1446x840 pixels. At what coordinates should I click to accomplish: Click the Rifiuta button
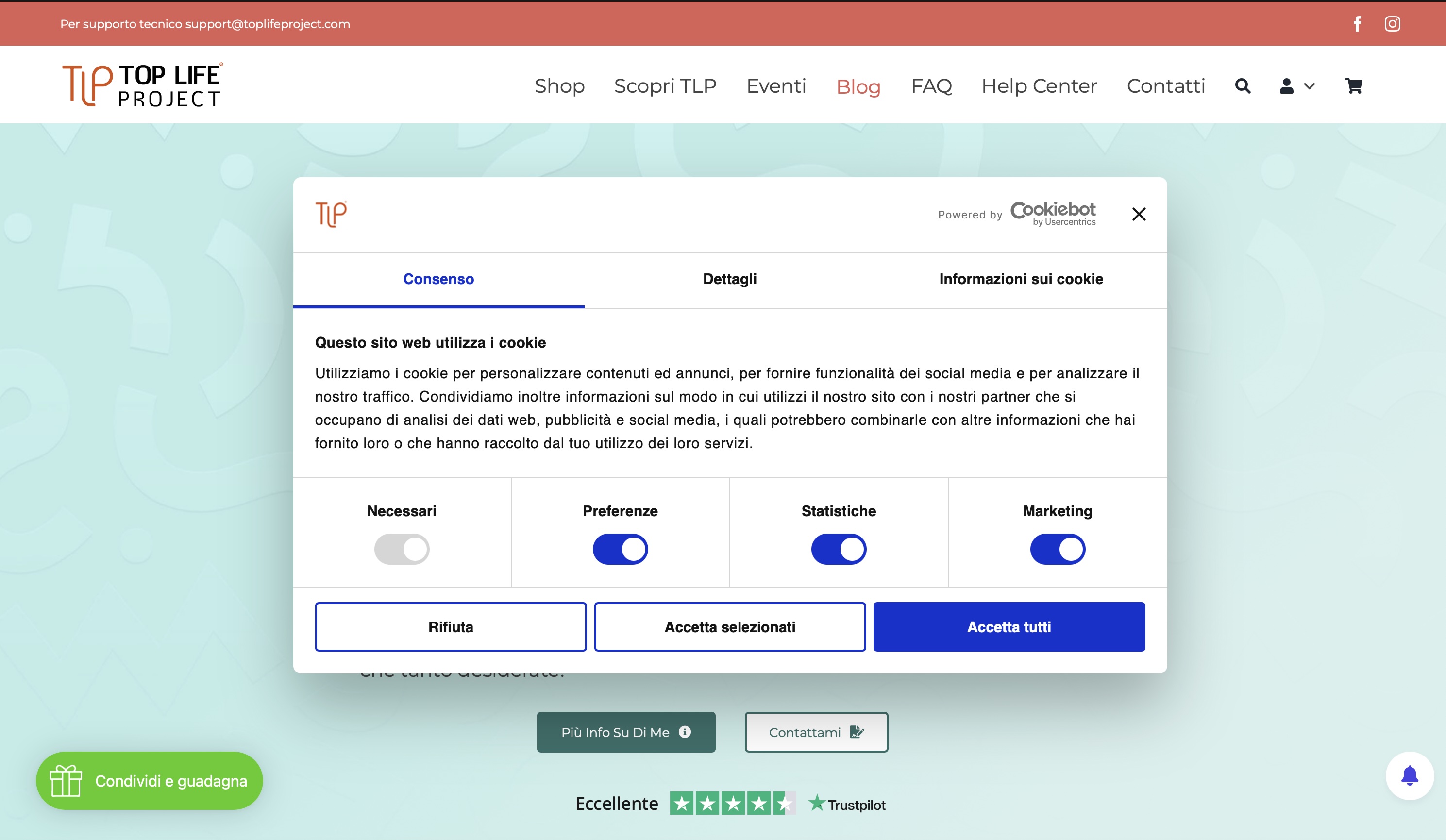click(451, 626)
